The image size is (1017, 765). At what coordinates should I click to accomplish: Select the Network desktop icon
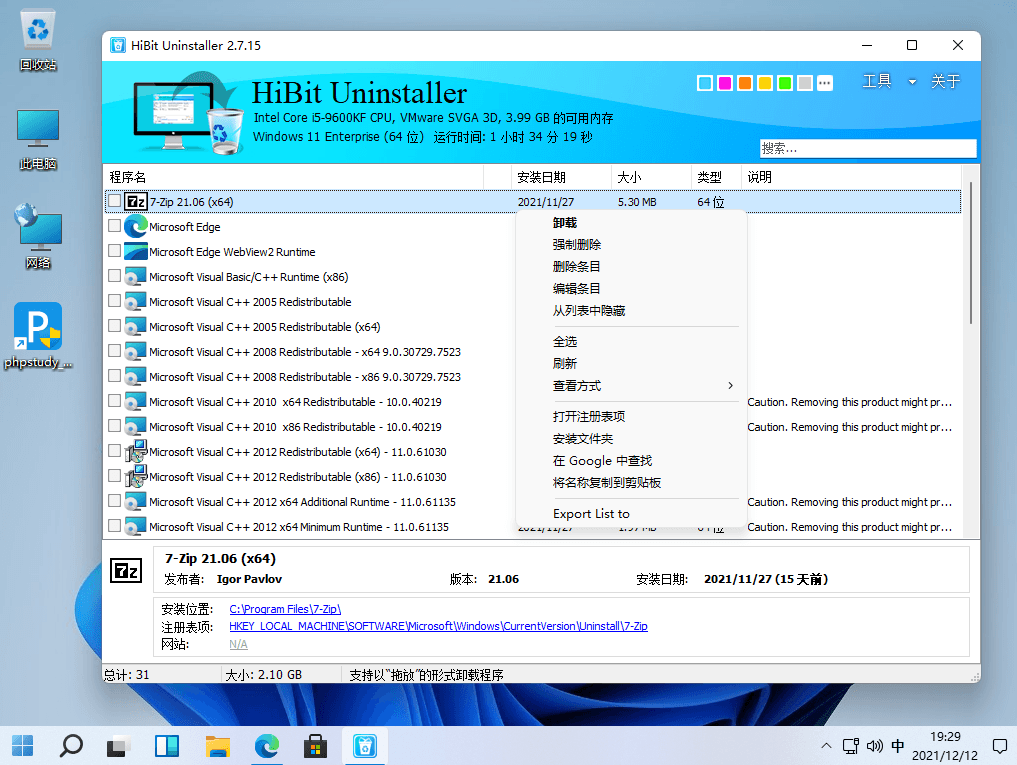pyautogui.click(x=38, y=237)
